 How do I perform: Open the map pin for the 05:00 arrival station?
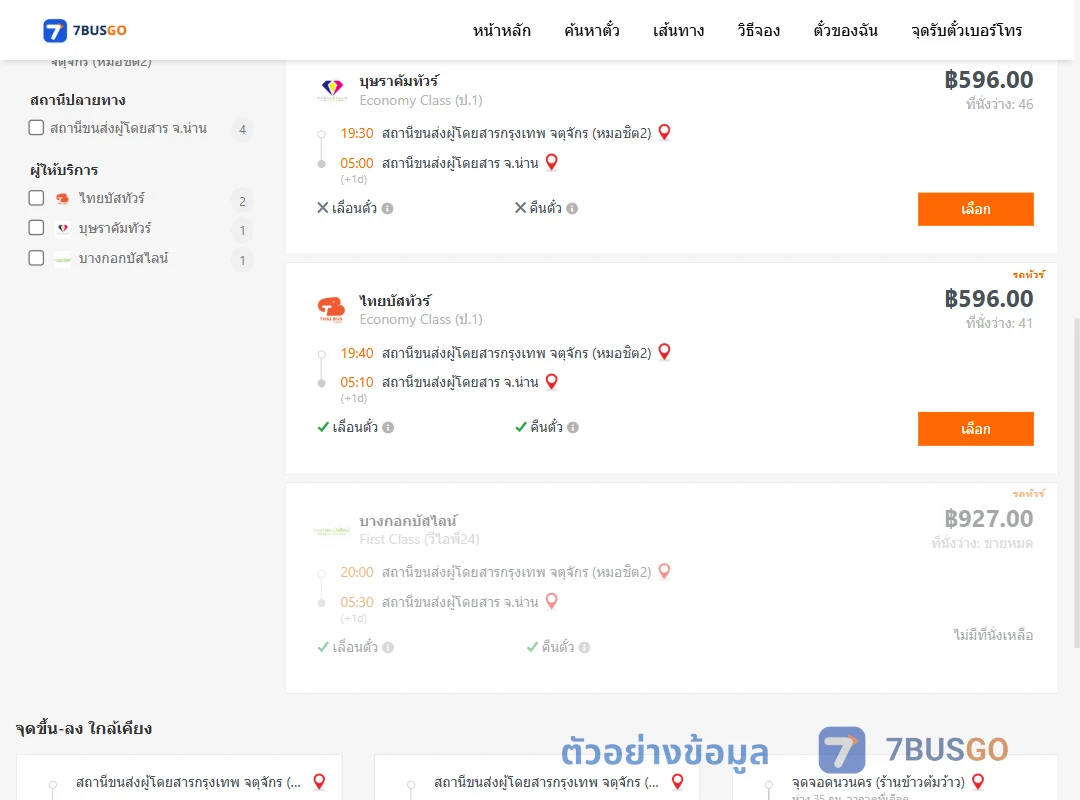point(552,162)
